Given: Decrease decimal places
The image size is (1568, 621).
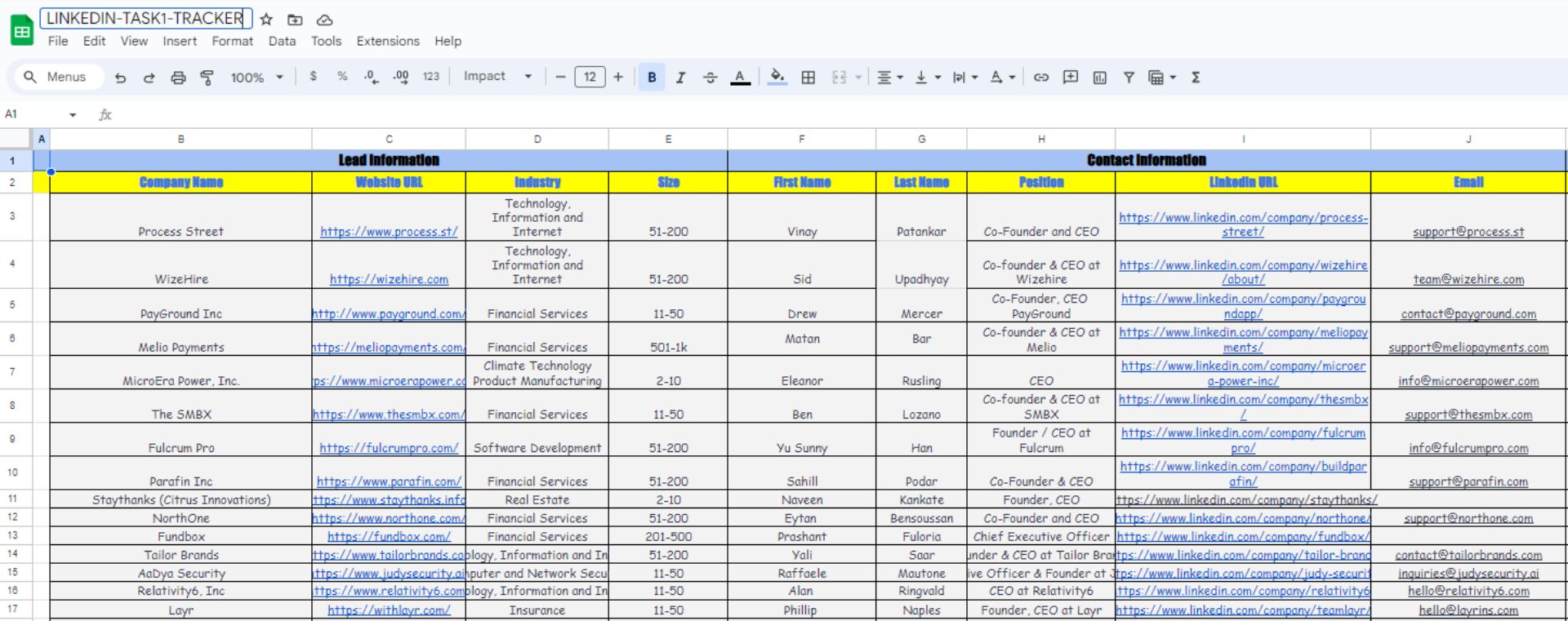Looking at the screenshot, I should [371, 77].
